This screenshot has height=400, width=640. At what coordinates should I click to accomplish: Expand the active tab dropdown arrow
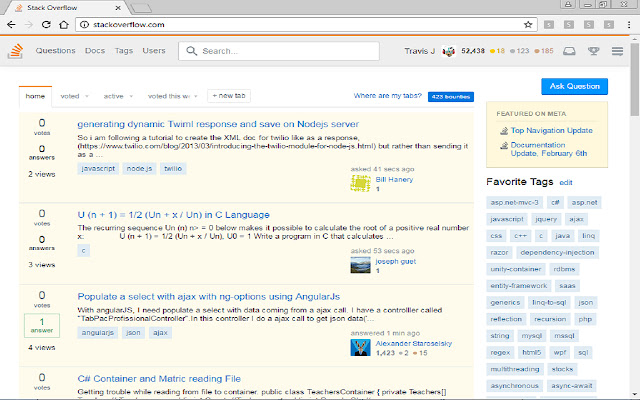(131, 97)
